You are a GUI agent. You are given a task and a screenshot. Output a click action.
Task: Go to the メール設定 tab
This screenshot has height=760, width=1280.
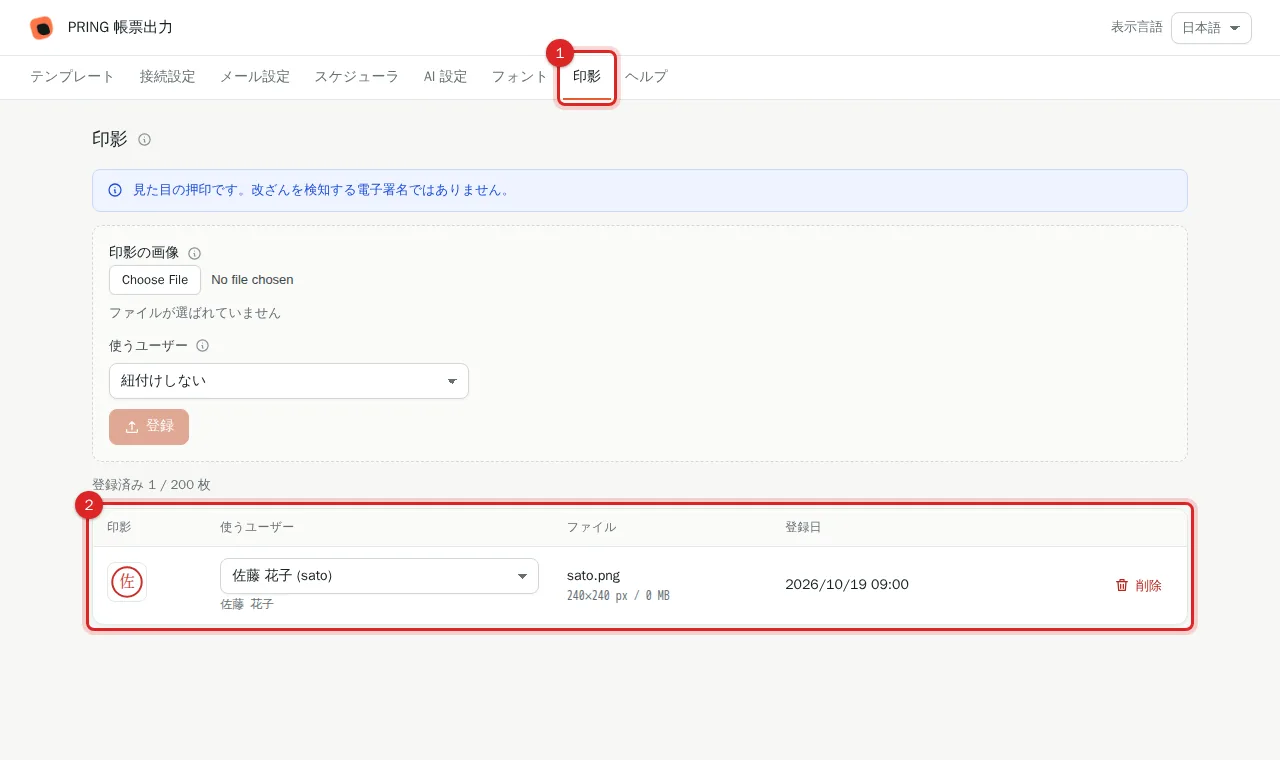coord(255,77)
